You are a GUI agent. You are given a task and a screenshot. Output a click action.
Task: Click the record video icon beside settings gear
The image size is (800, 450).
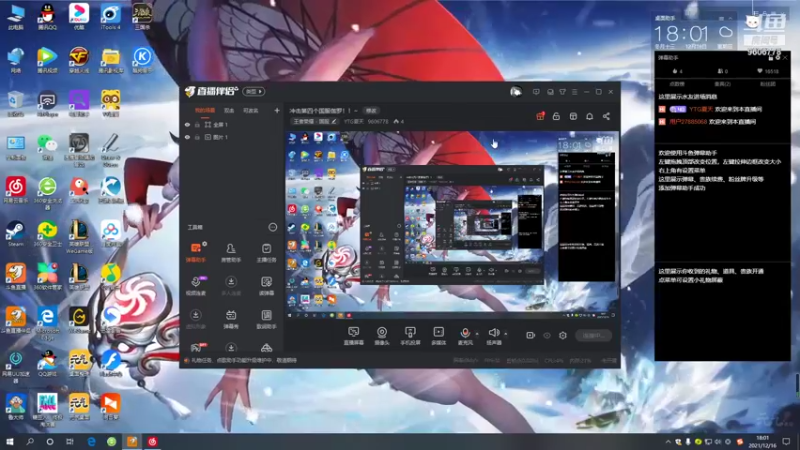coord(531,335)
